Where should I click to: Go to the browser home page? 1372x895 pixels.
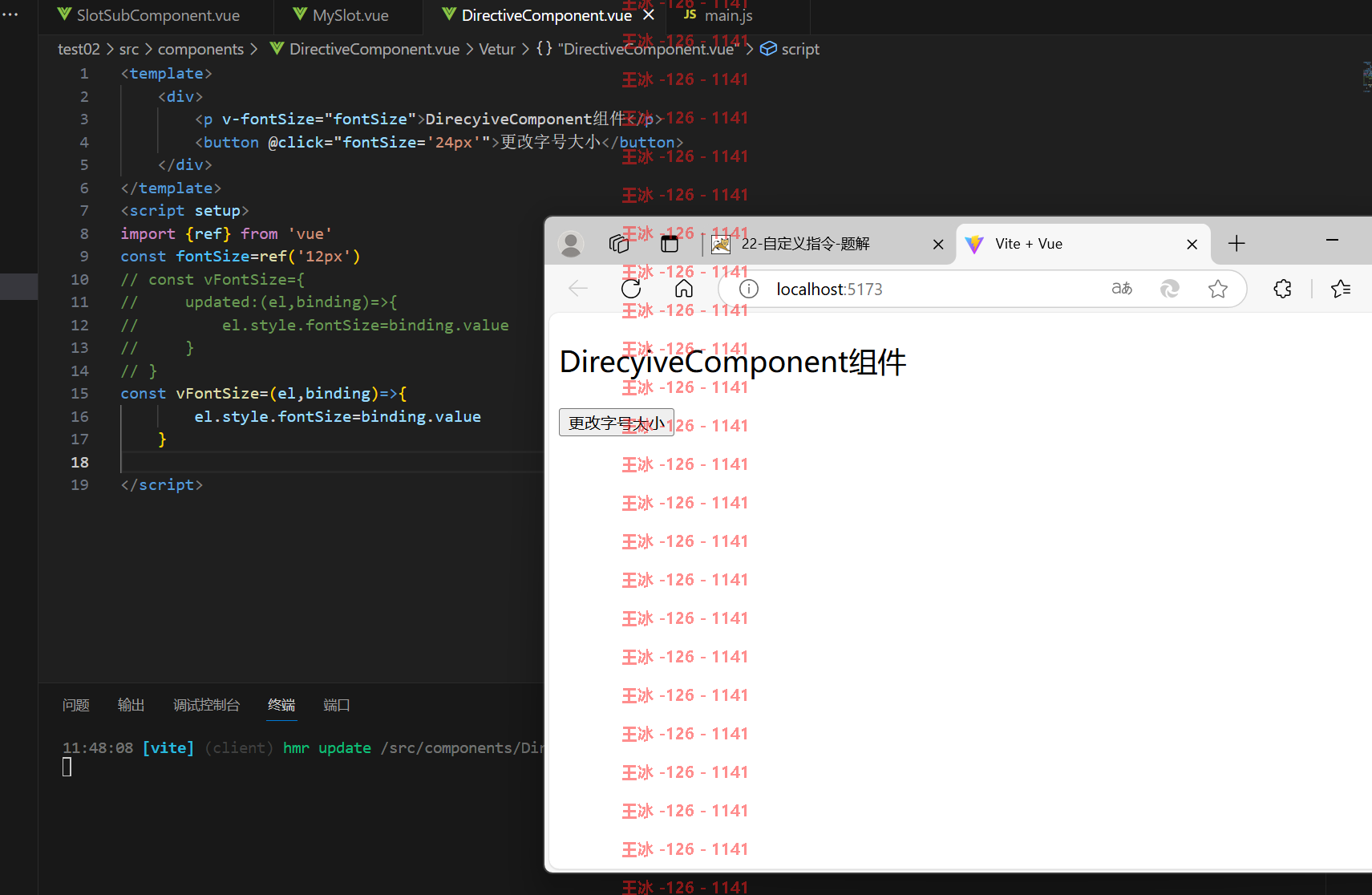pos(684,289)
